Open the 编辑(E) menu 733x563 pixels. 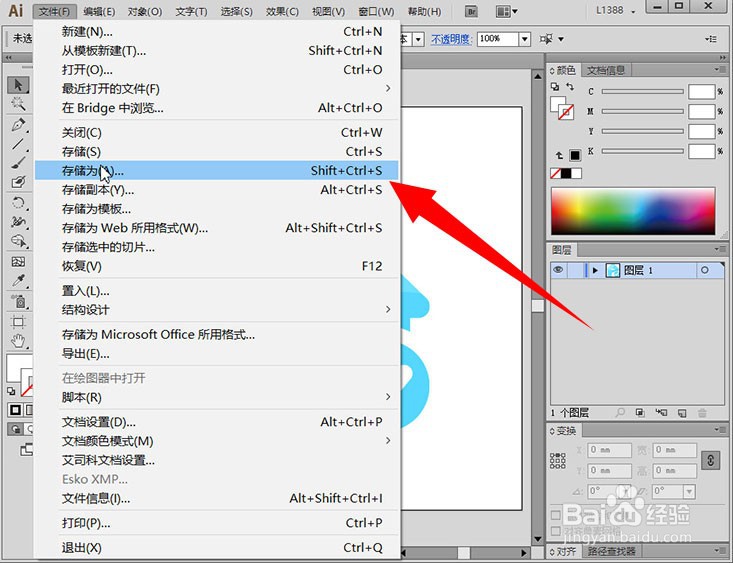99,11
